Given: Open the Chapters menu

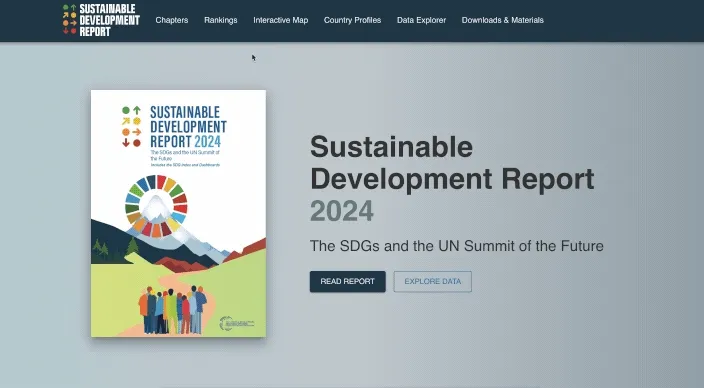Looking at the screenshot, I should 172,20.
